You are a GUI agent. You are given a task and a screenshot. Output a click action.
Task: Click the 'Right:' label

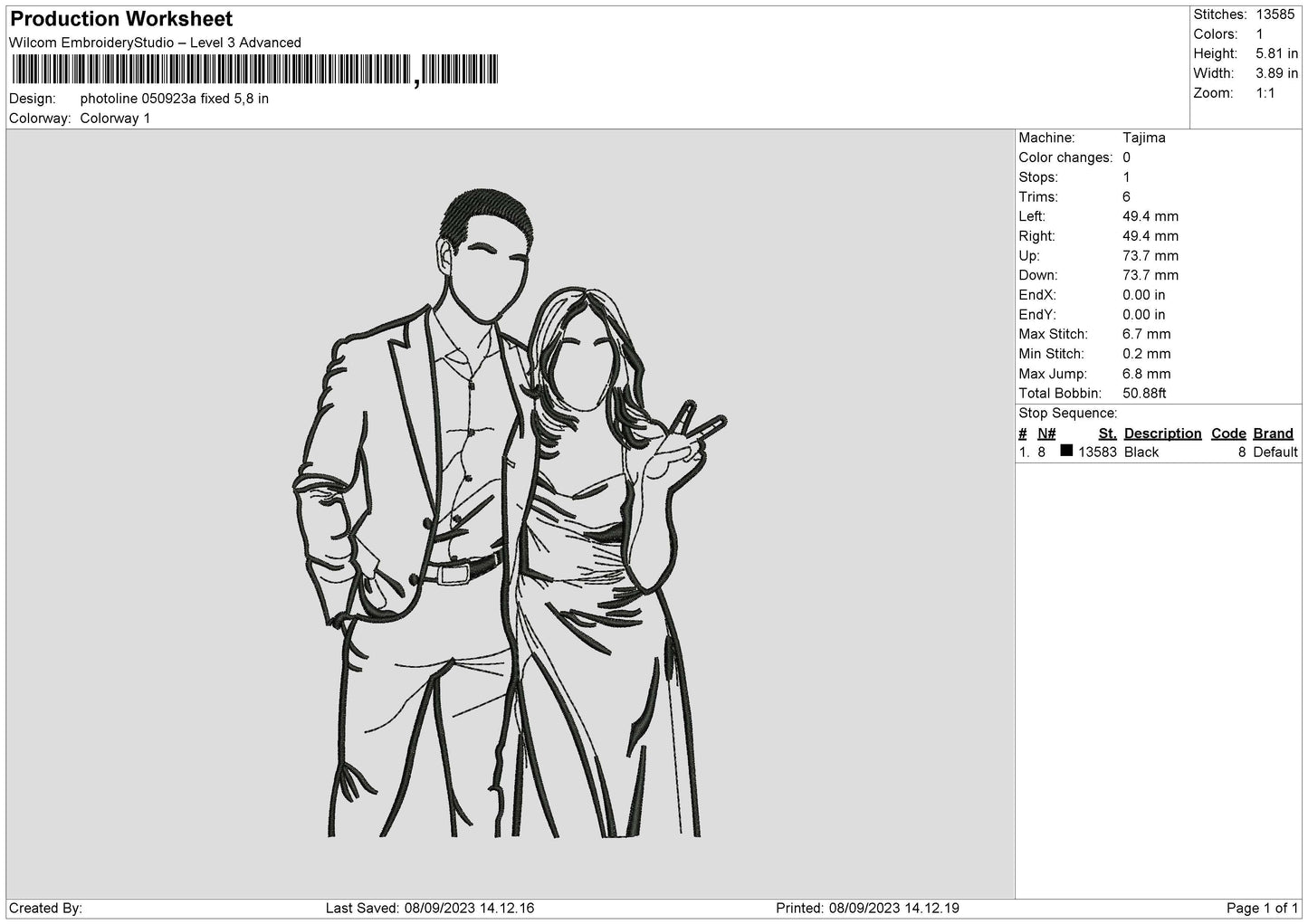(1036, 236)
